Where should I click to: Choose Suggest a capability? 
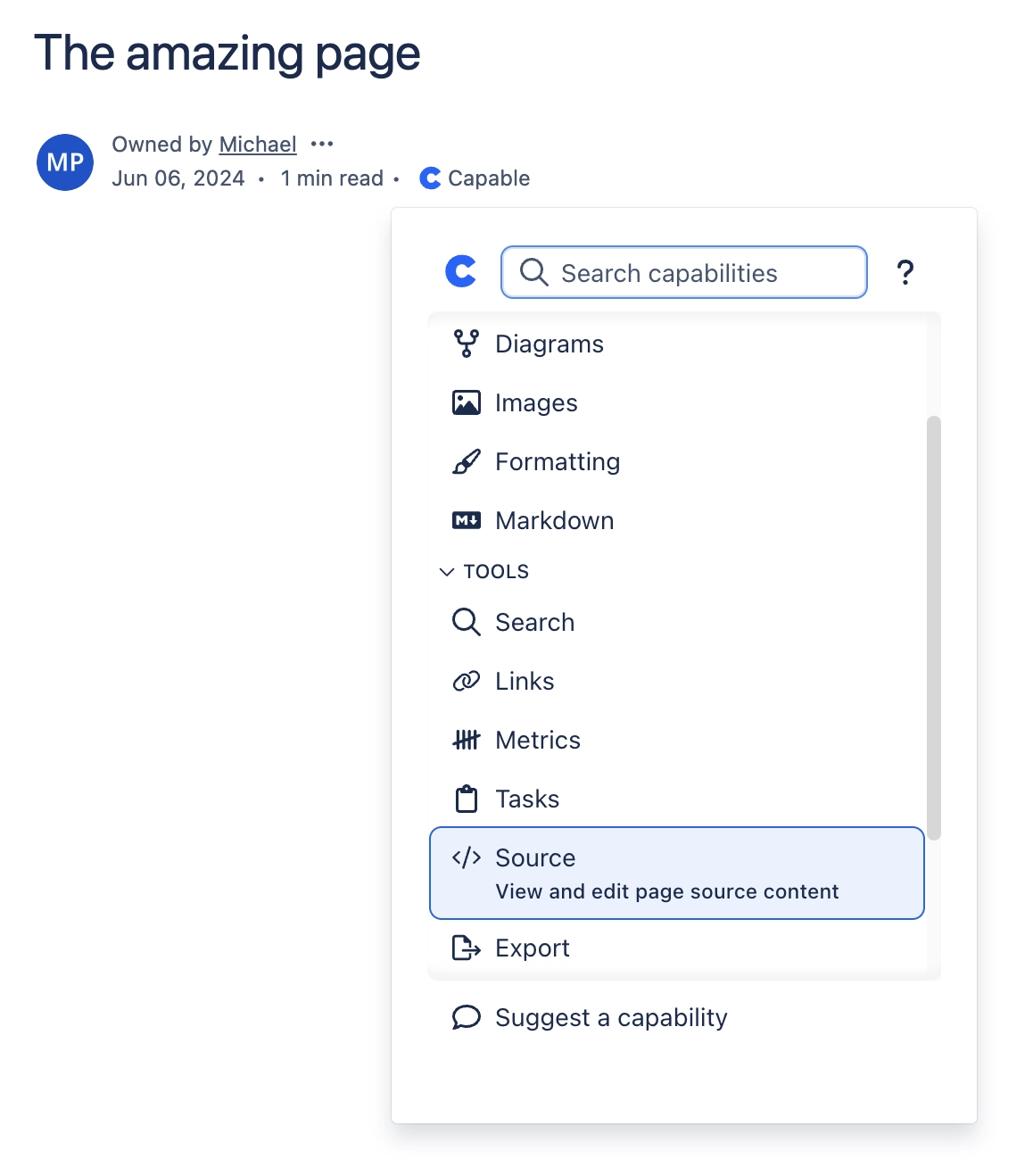pyautogui.click(x=611, y=1016)
